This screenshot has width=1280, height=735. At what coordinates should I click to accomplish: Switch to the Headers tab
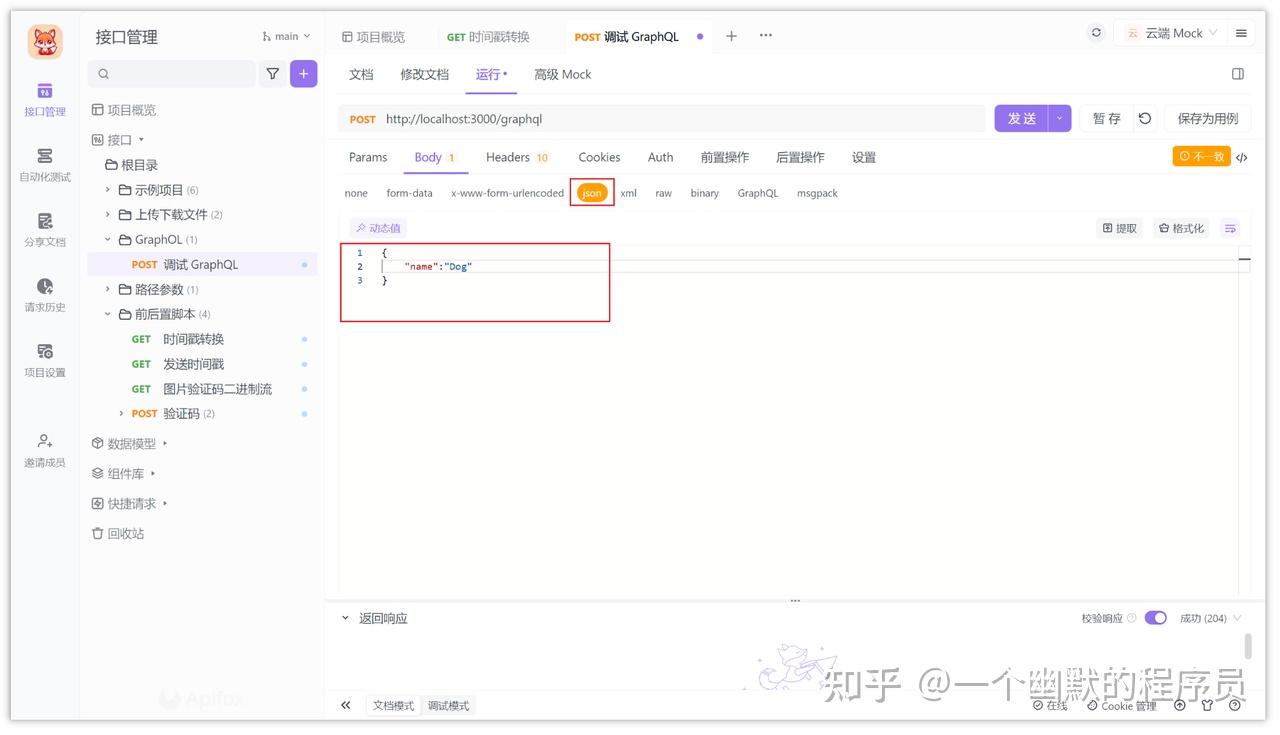(x=508, y=157)
